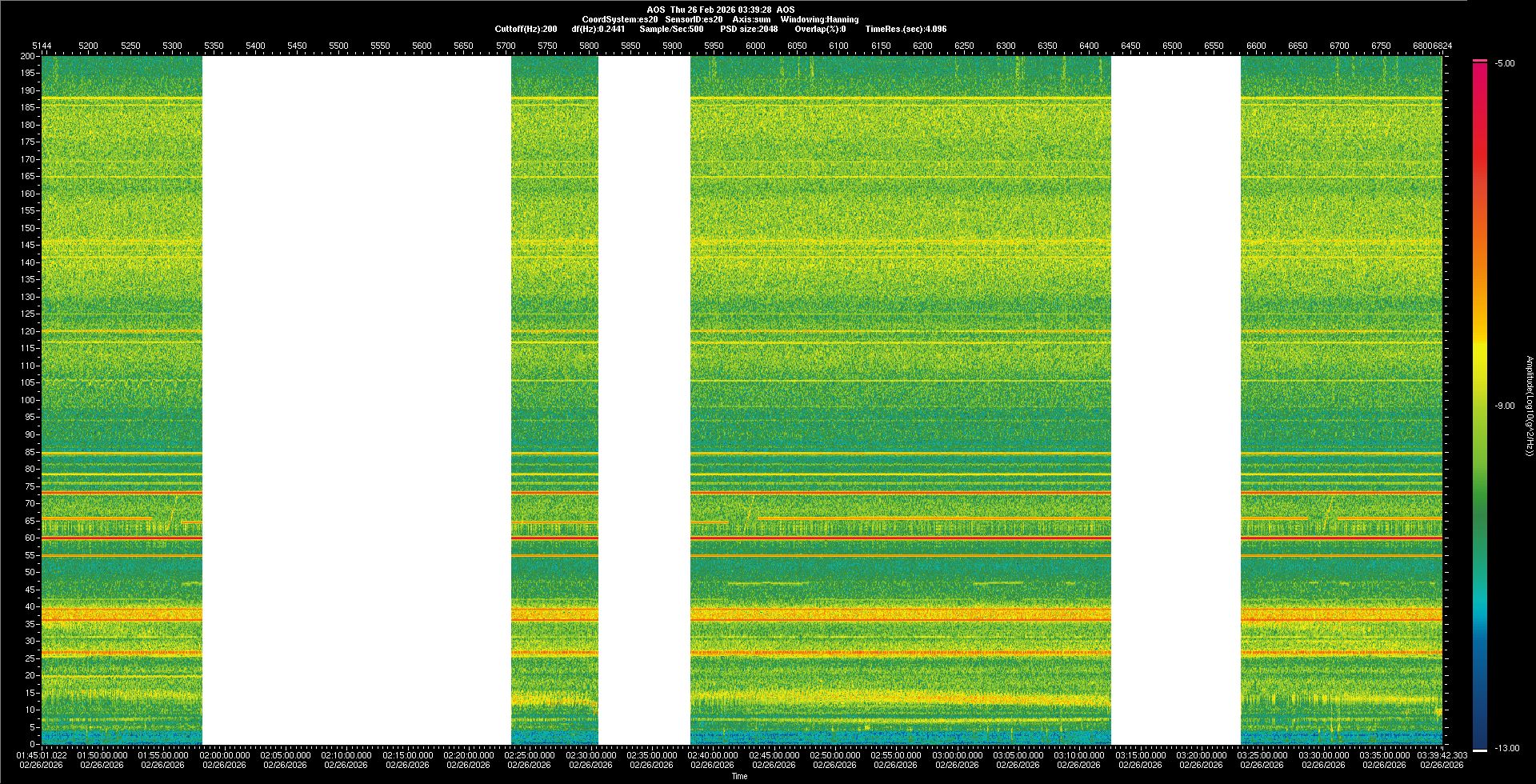Image resolution: width=1536 pixels, height=784 pixels.
Task: Click the Time axis title at bottom
Action: point(739,776)
